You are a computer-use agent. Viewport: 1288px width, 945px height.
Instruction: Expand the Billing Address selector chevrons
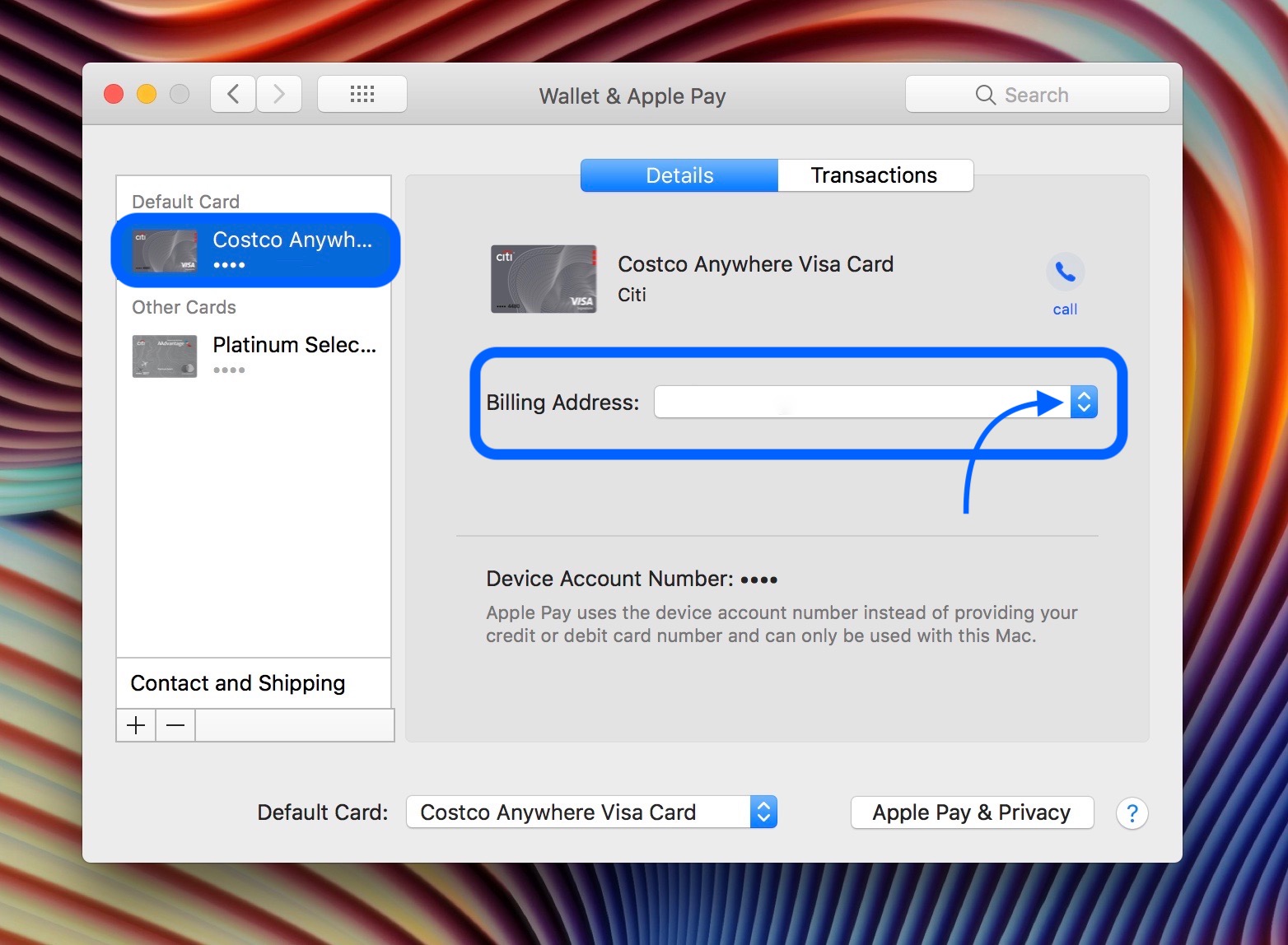pos(1085,402)
